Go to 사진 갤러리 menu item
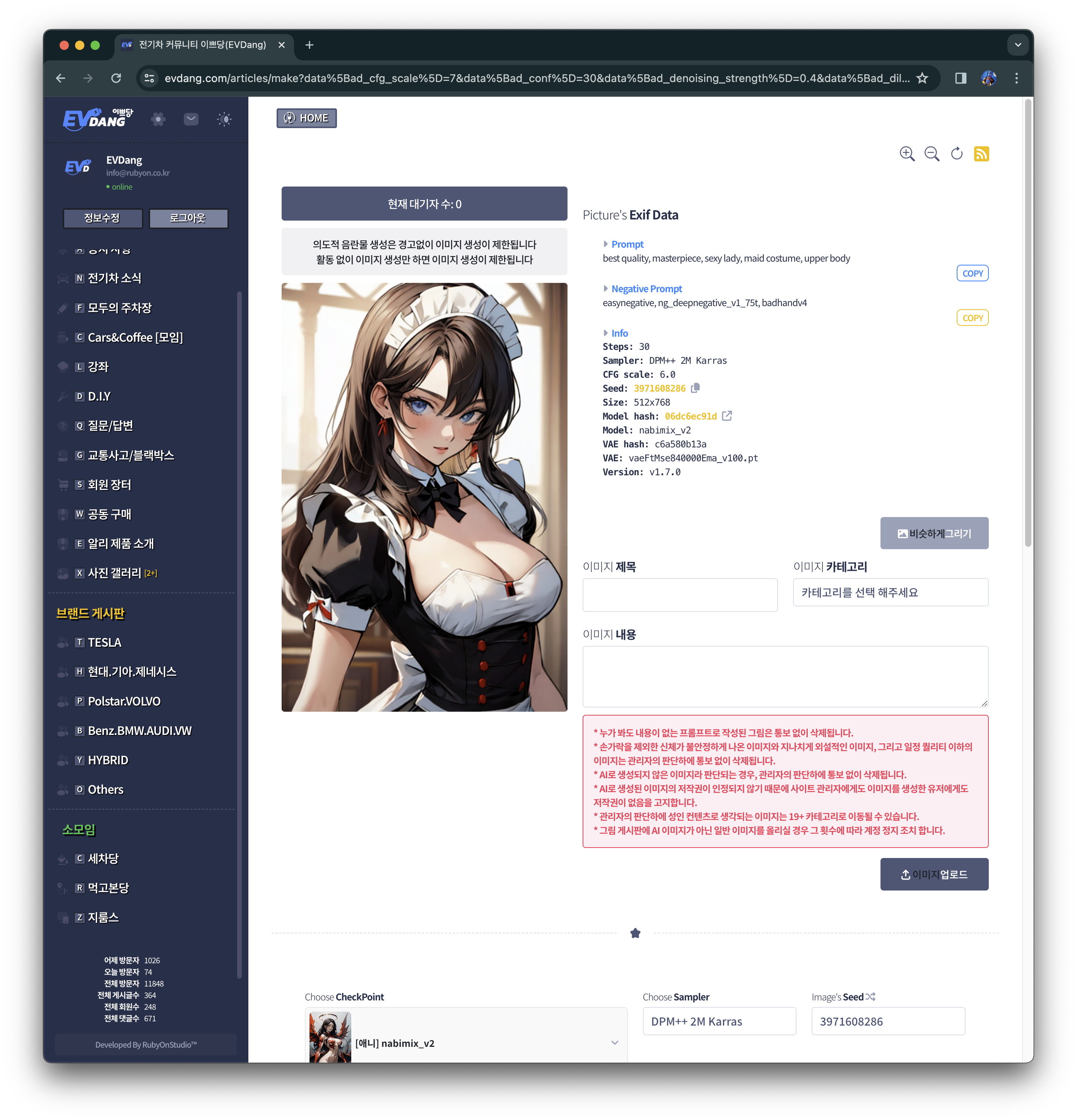1077x1120 pixels. pos(114,572)
